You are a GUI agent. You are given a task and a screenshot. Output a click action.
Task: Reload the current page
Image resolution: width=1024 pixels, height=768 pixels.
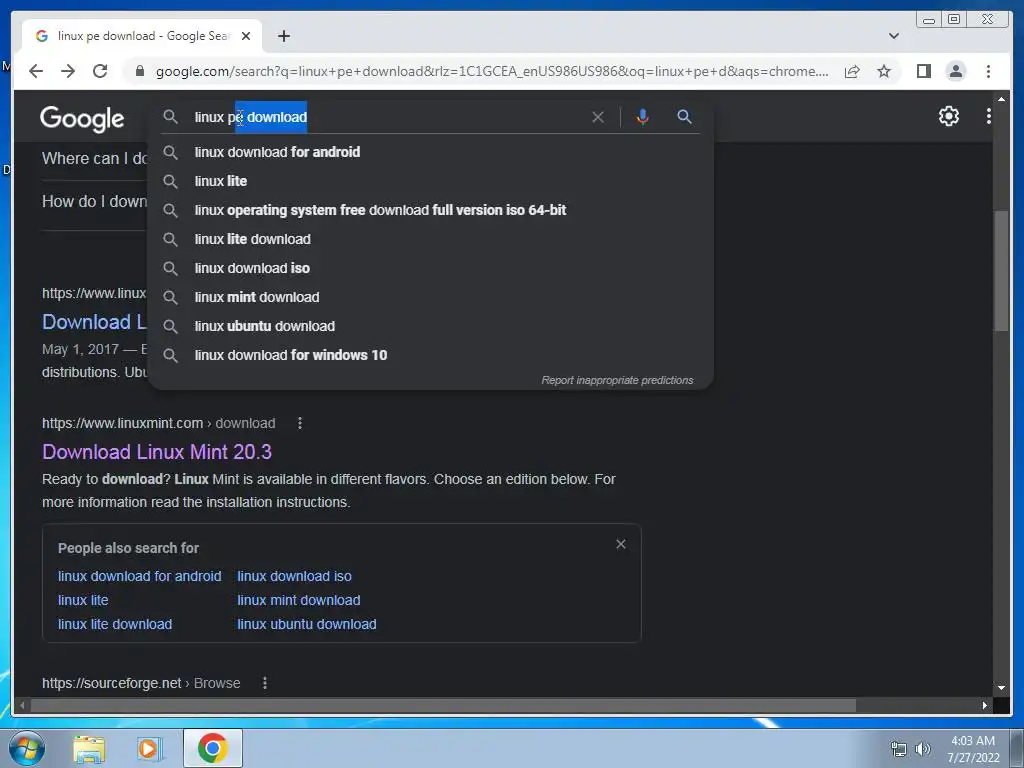point(100,71)
